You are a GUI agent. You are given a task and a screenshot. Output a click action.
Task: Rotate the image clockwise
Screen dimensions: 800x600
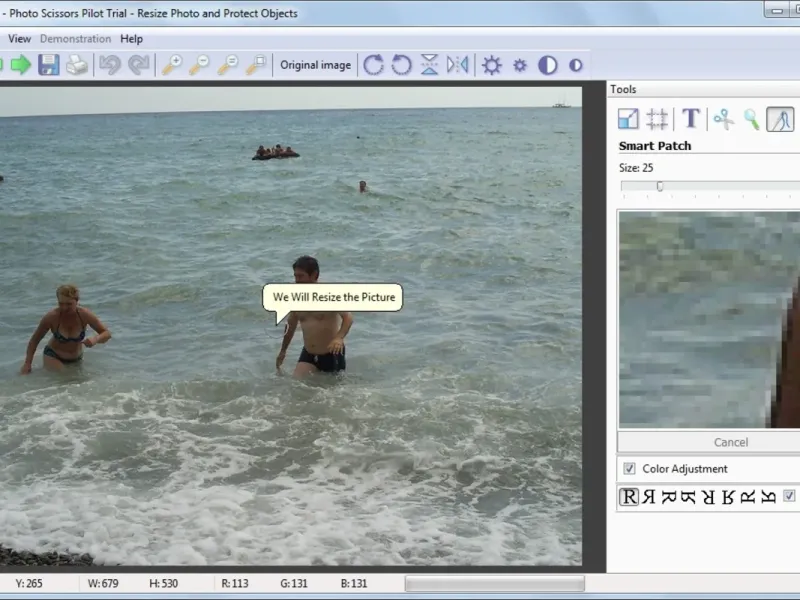[373, 65]
